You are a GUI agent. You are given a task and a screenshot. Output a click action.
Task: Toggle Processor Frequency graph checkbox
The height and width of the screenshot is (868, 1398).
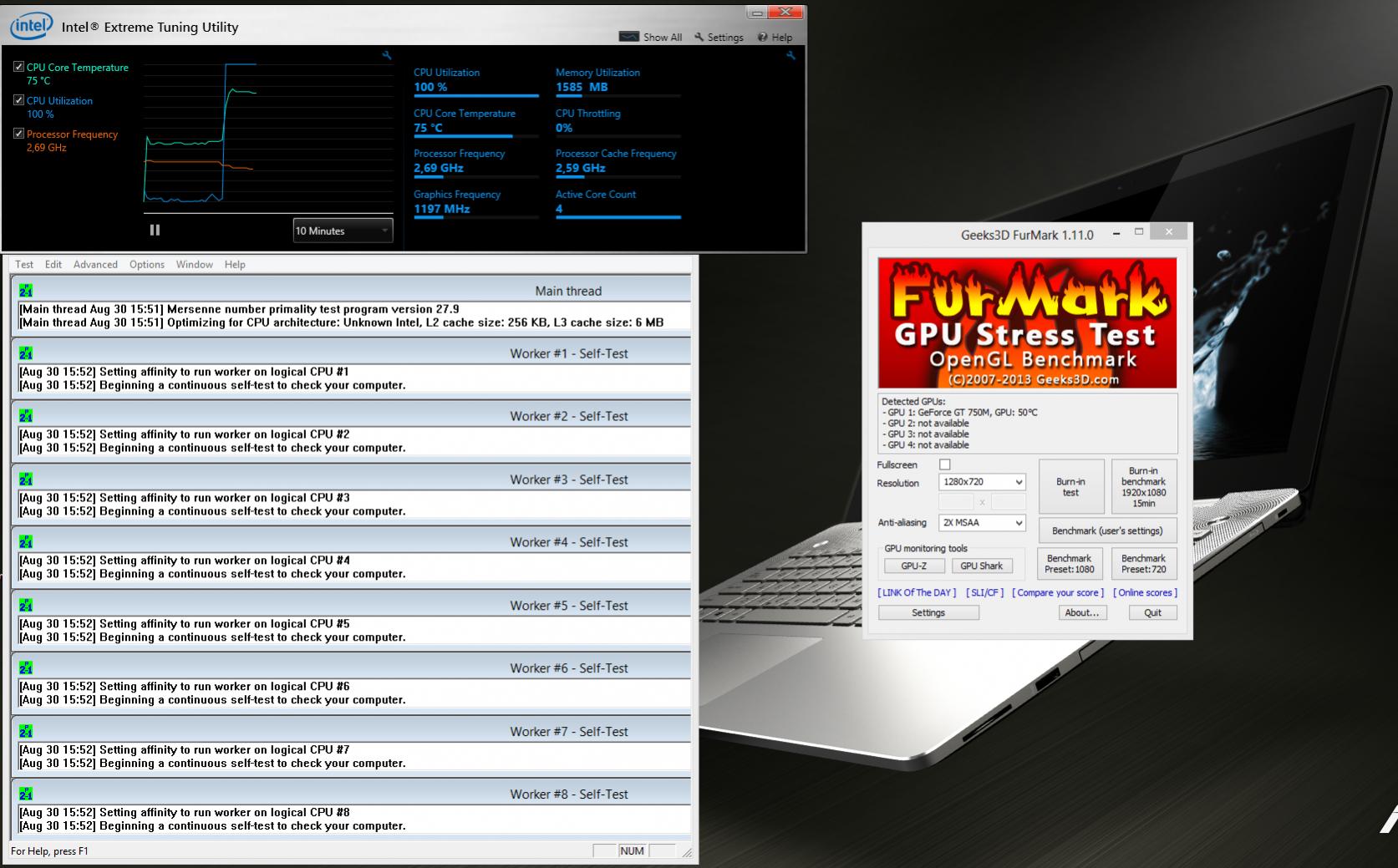(x=18, y=134)
